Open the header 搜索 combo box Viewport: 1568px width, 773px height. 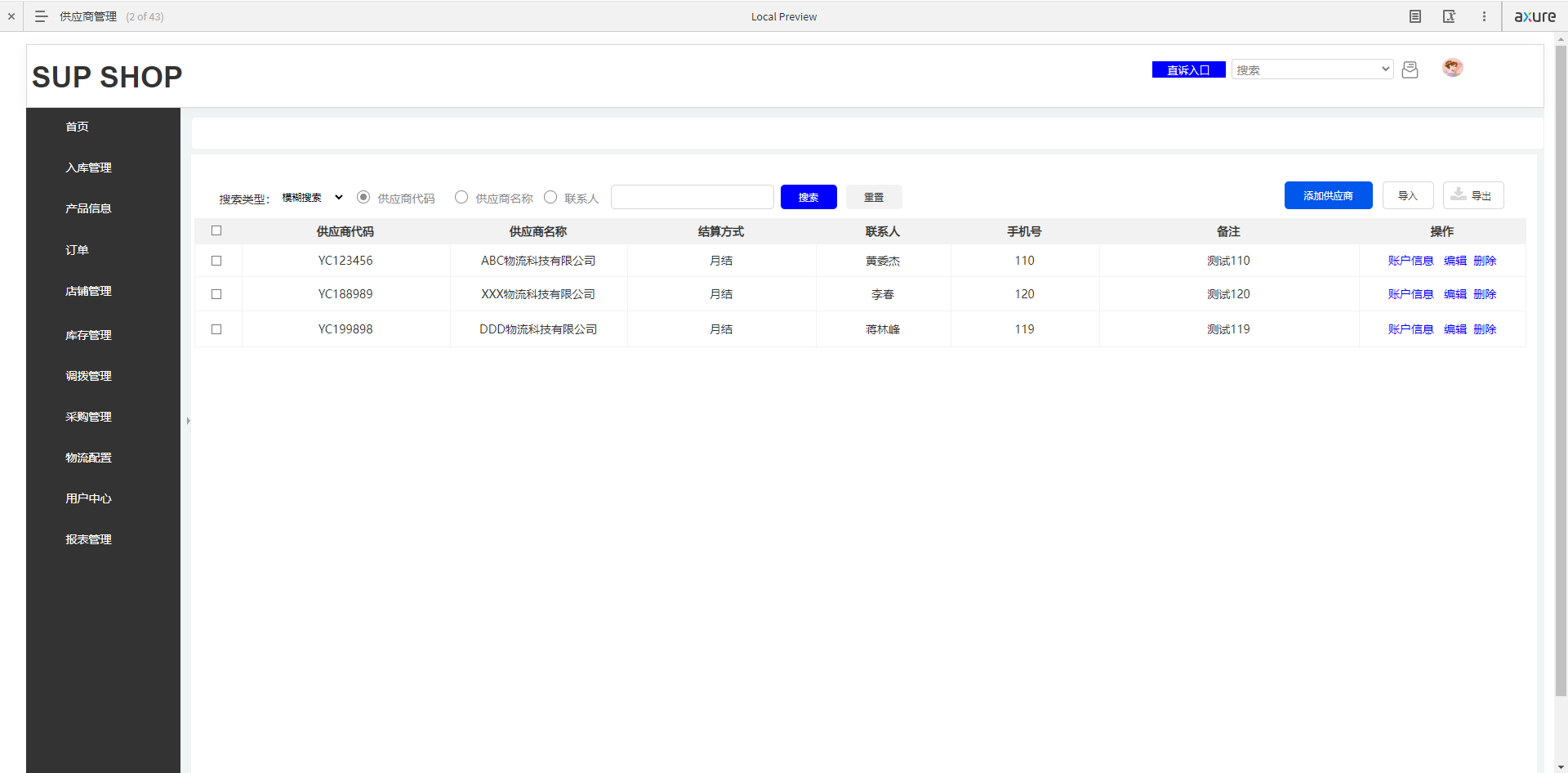tap(1312, 69)
